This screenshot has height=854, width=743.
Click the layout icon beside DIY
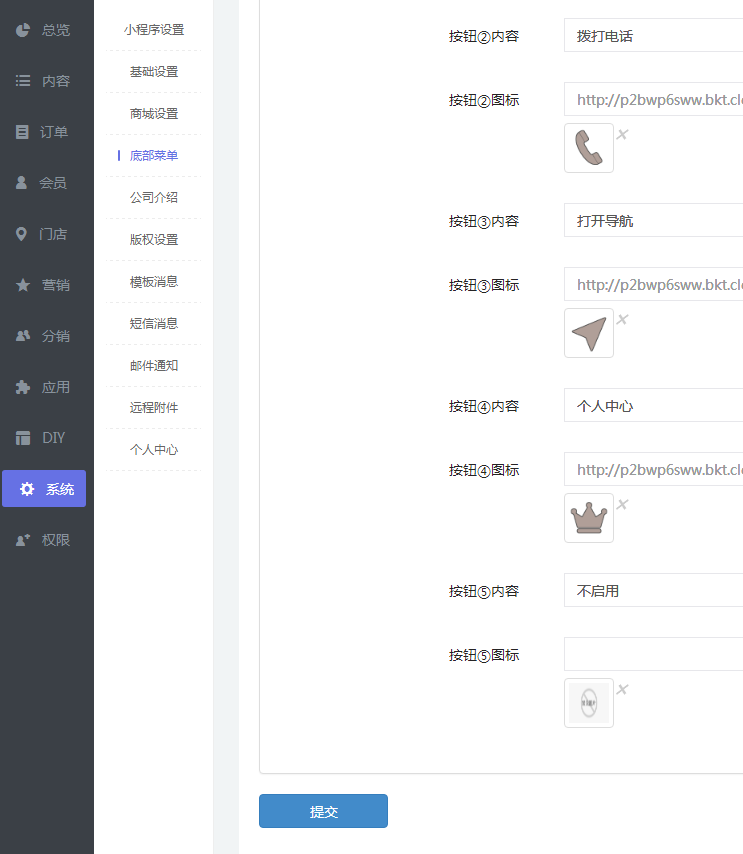[23, 438]
